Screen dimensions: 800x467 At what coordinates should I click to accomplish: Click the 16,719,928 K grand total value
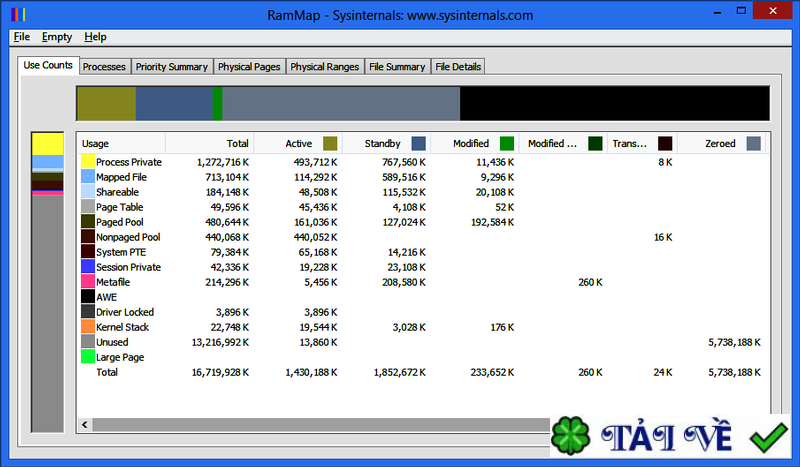(220, 373)
